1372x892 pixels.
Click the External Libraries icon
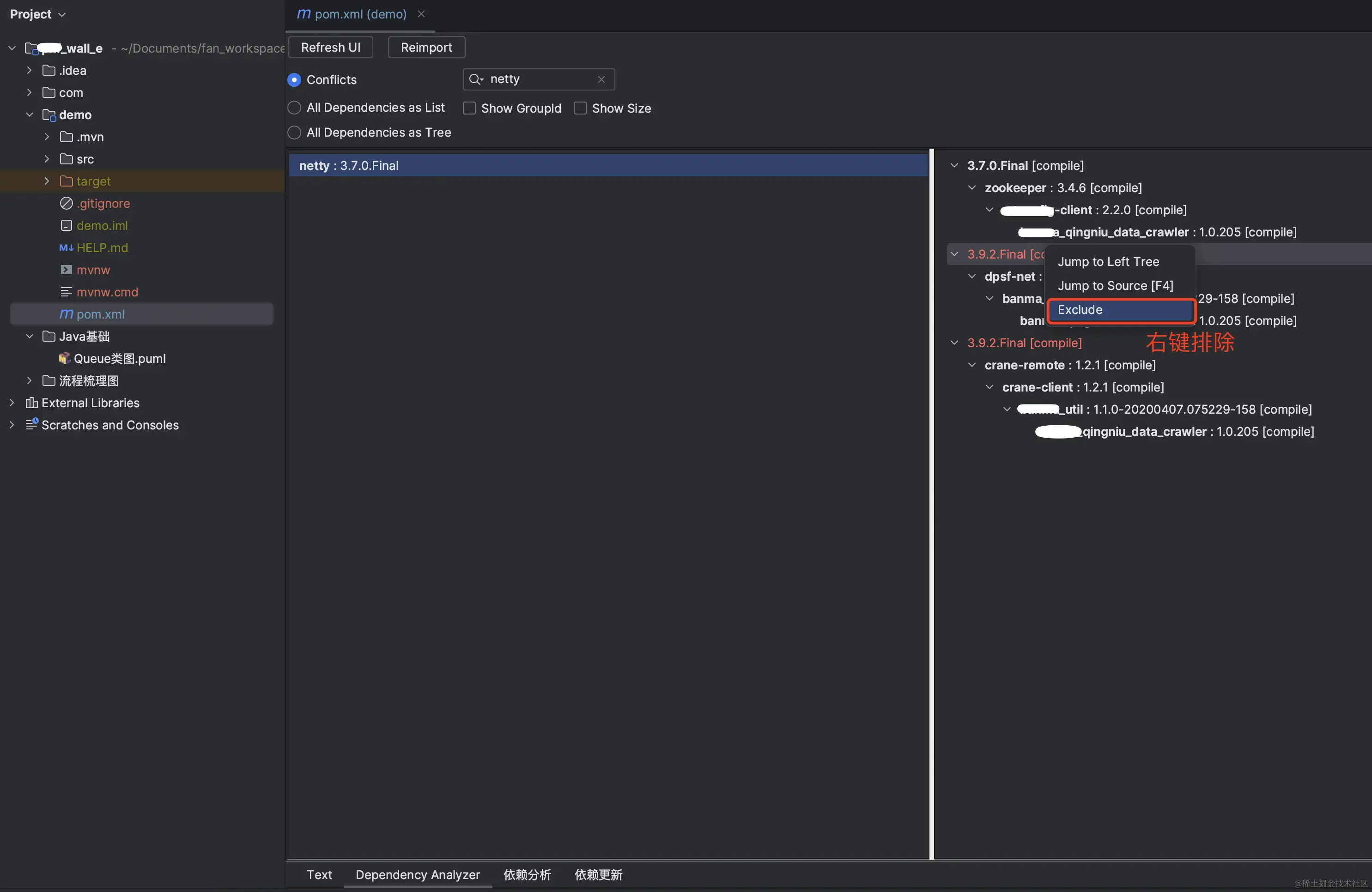pyautogui.click(x=32, y=403)
